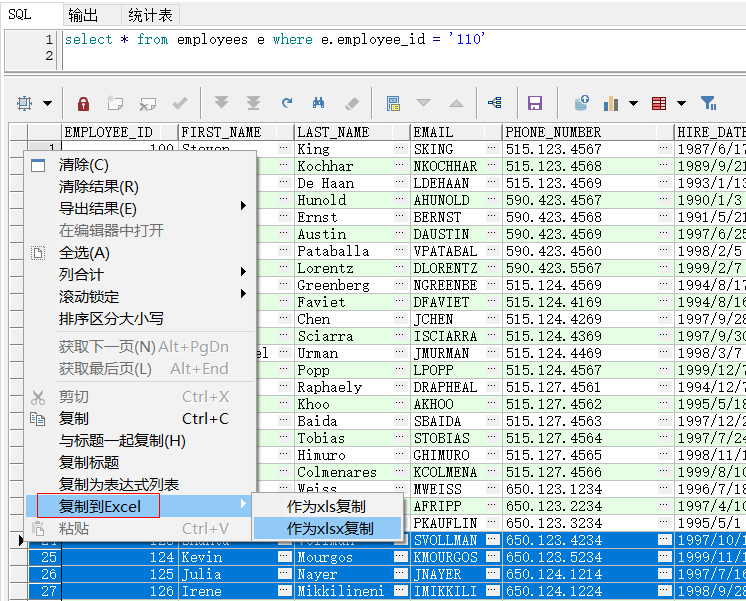Click the delete record icon

(147, 103)
